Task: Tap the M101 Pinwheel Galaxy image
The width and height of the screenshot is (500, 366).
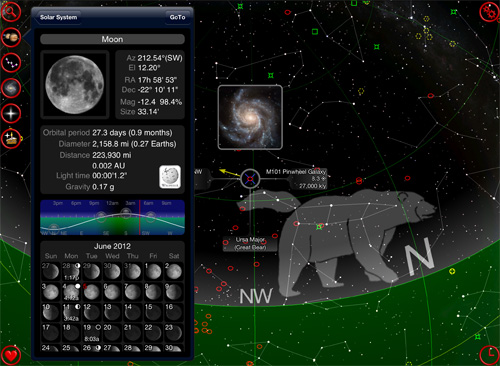Action: click(x=250, y=117)
